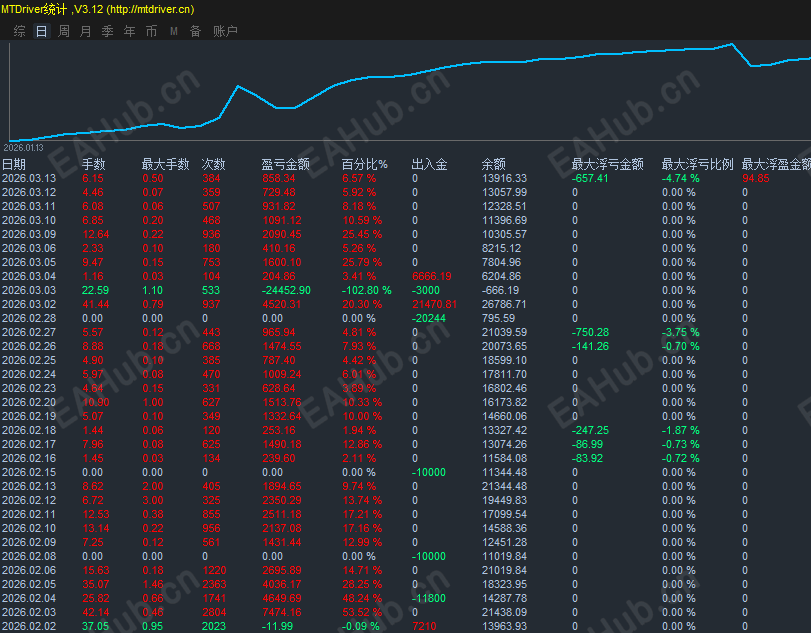This screenshot has height=633, width=811.
Task: Switch to the M tab
Action: 174,31
